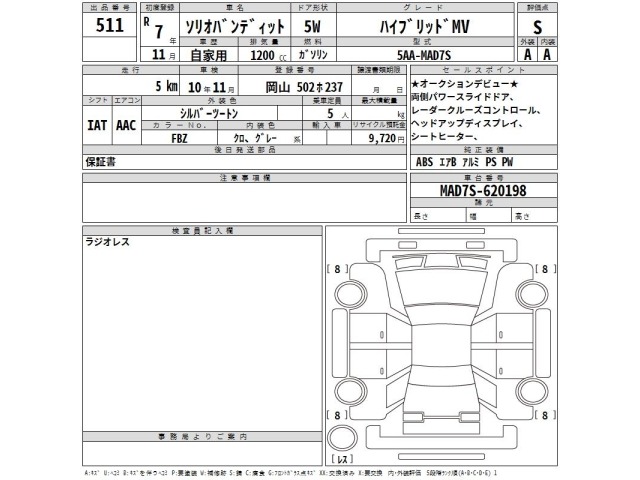Viewport: 640px width, 480px height.
Task: Click the 保証書 entry
Action: click(x=100, y=162)
